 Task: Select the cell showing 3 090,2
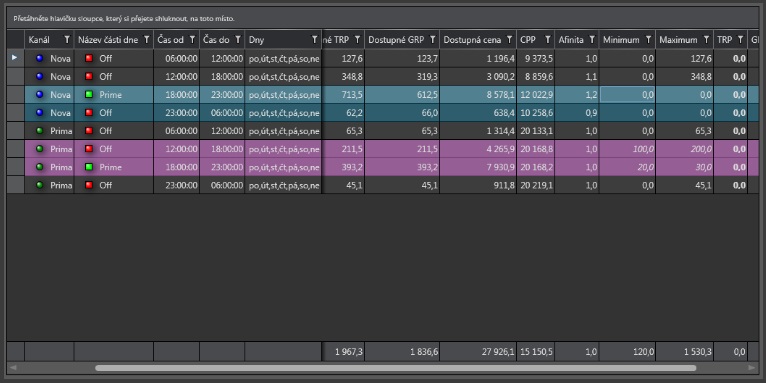pyautogui.click(x=478, y=77)
